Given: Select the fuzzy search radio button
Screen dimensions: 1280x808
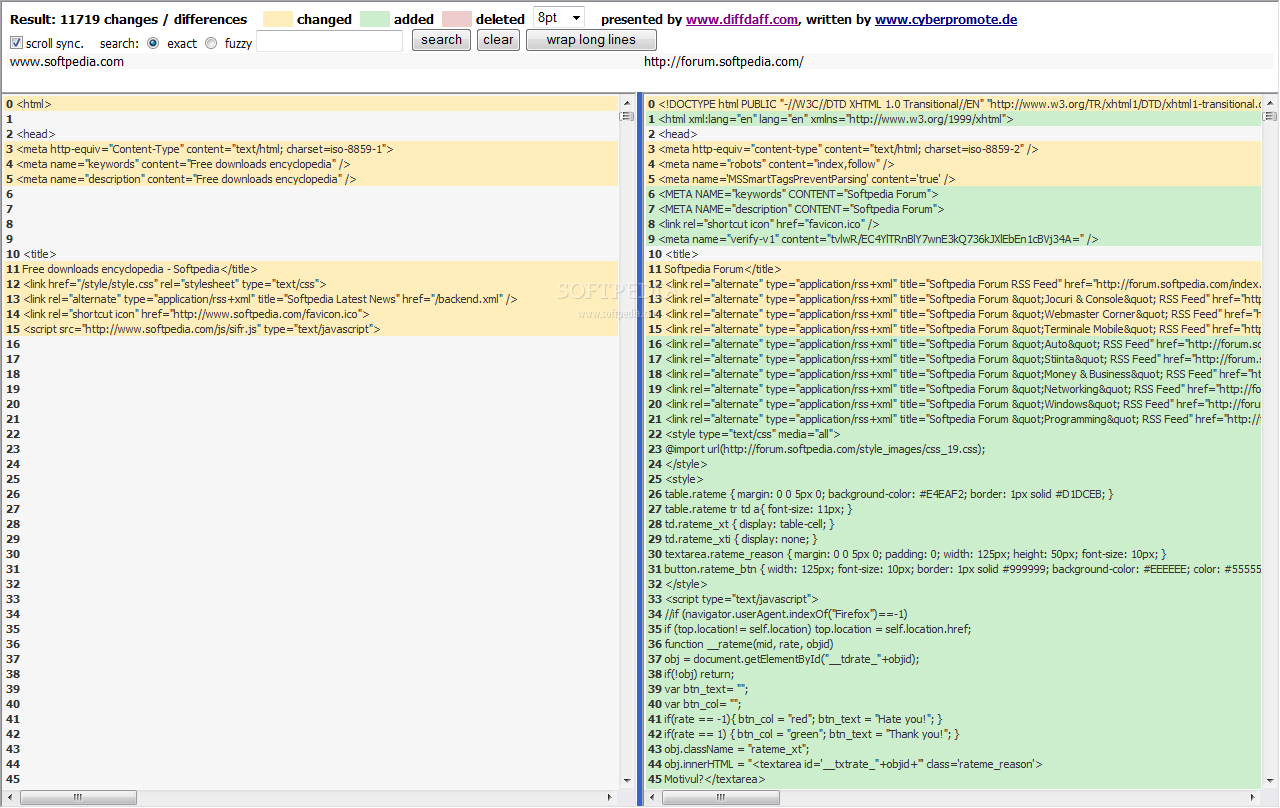Looking at the screenshot, I should (211, 43).
